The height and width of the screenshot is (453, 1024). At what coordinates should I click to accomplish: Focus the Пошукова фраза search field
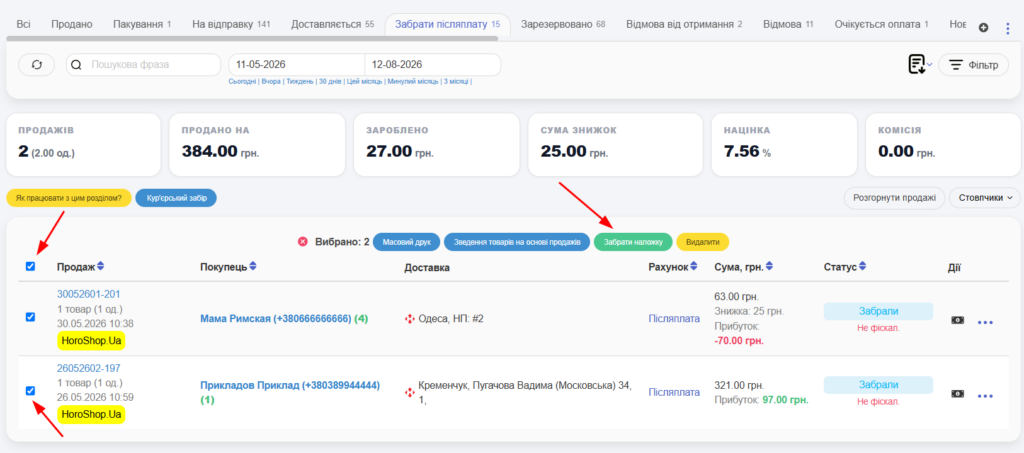pyautogui.click(x=144, y=65)
